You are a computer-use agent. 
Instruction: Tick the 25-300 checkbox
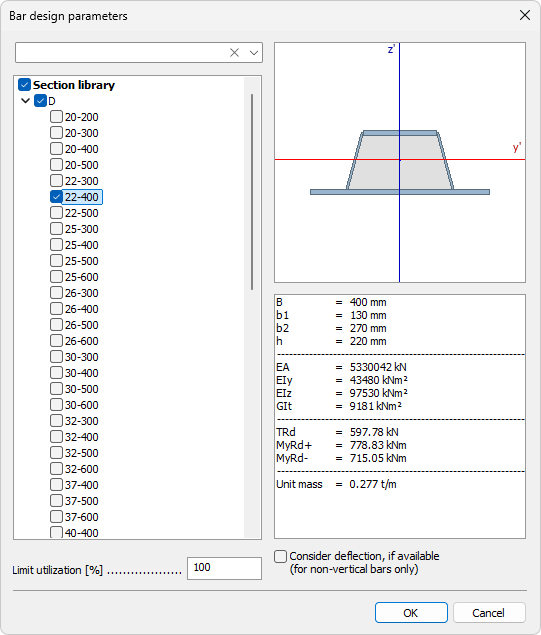(56, 229)
